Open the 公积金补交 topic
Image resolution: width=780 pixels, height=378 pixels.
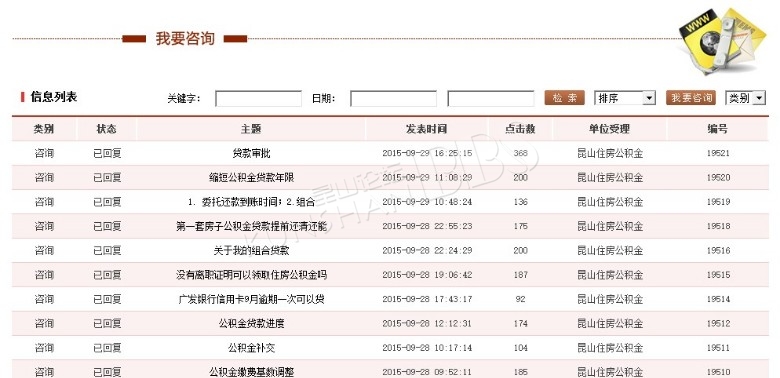click(251, 348)
